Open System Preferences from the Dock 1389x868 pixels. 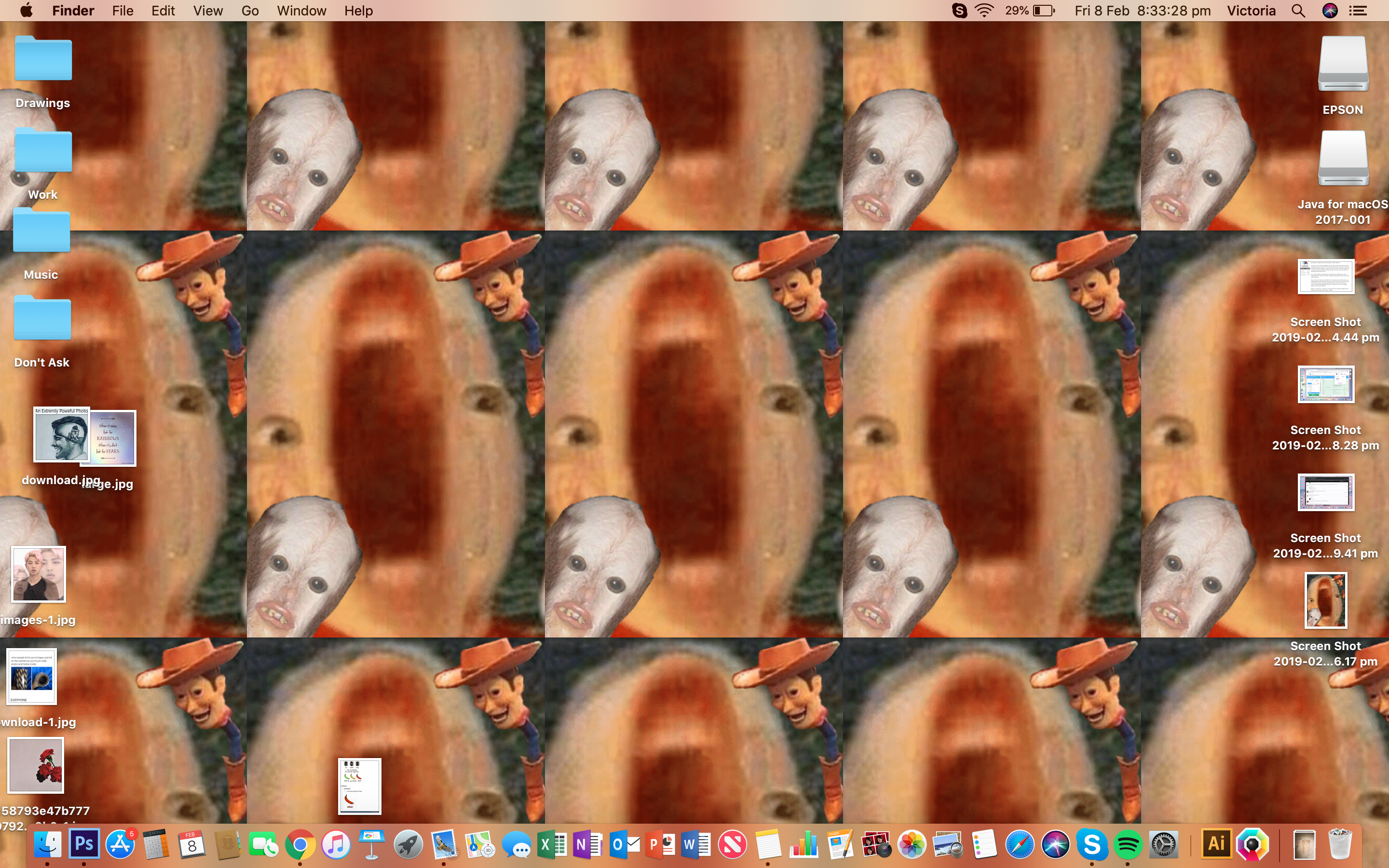pyautogui.click(x=1164, y=844)
